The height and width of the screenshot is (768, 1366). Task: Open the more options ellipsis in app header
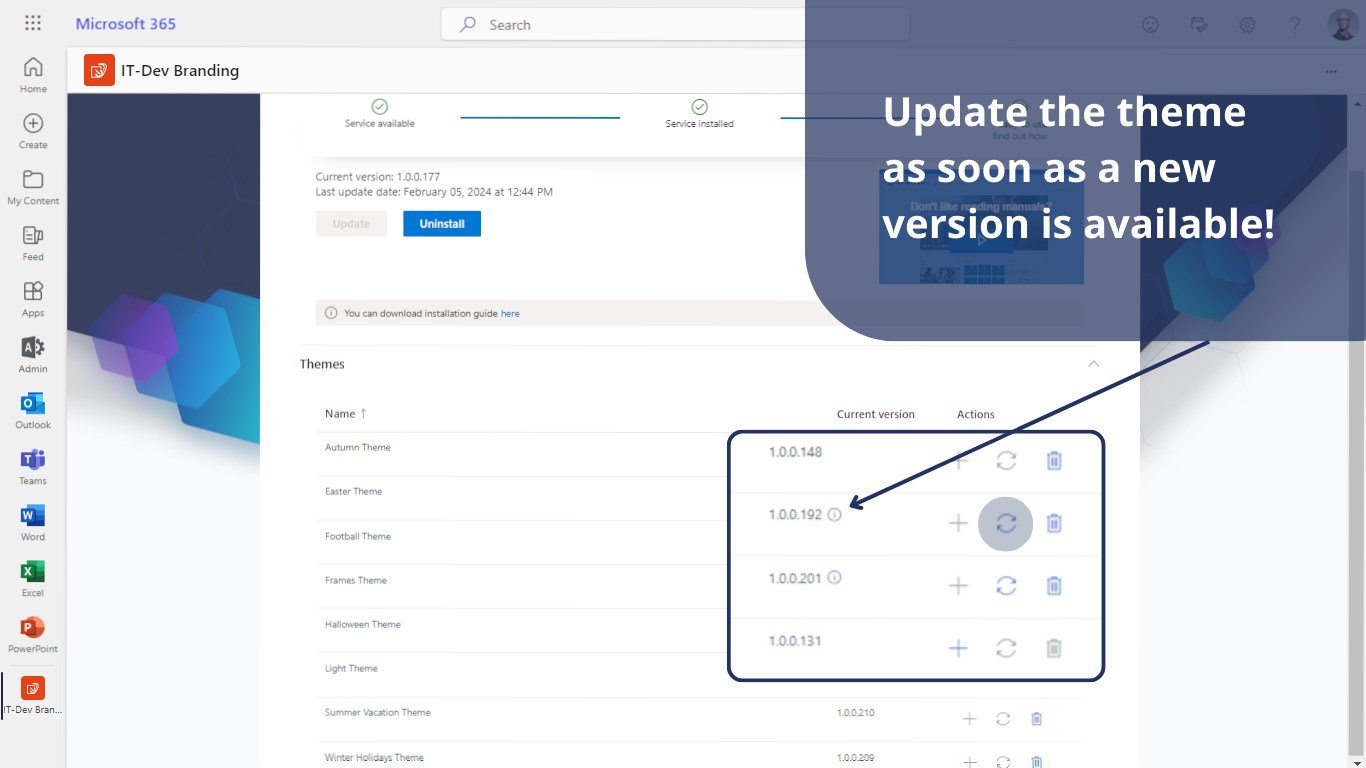tap(1331, 71)
